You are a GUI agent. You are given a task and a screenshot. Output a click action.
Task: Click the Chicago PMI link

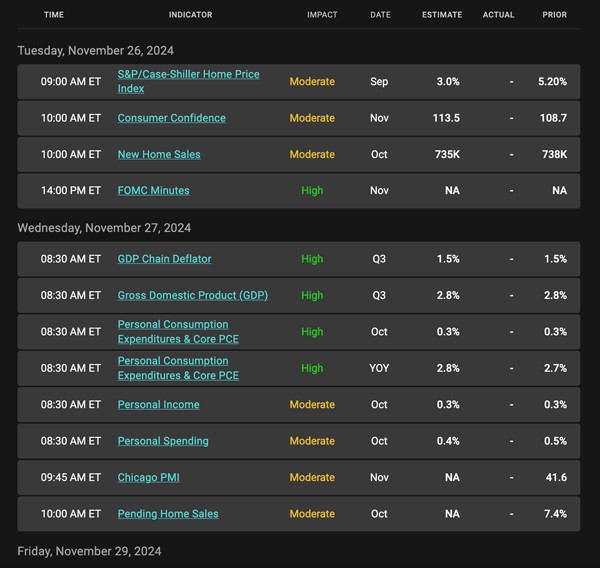pyautogui.click(x=148, y=477)
